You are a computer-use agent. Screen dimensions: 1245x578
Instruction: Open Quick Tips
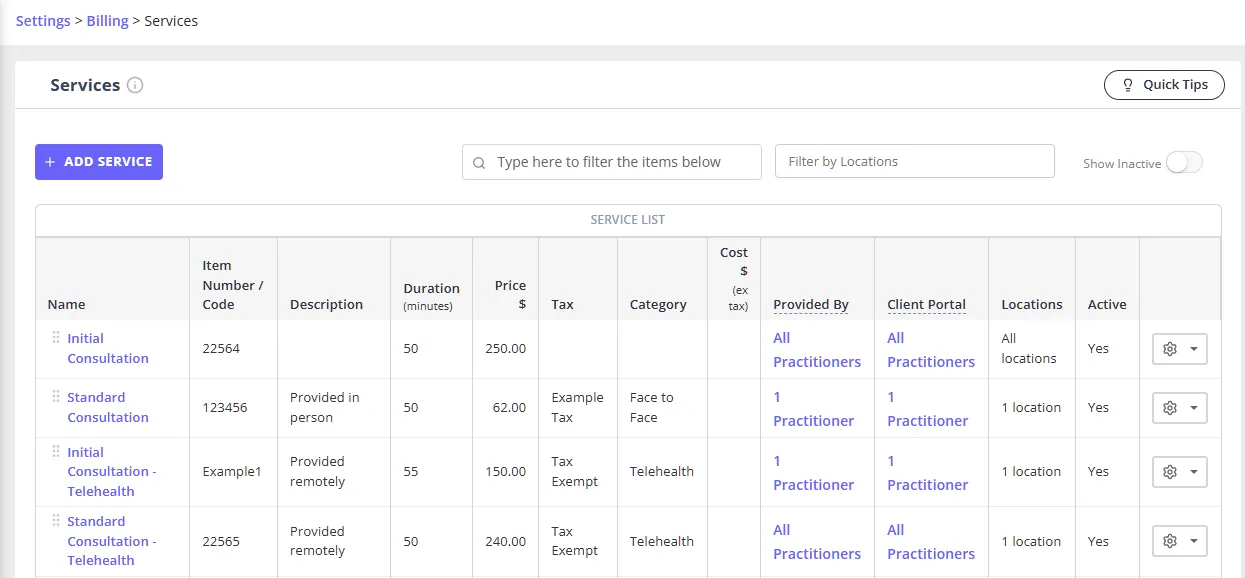[x=1164, y=85]
